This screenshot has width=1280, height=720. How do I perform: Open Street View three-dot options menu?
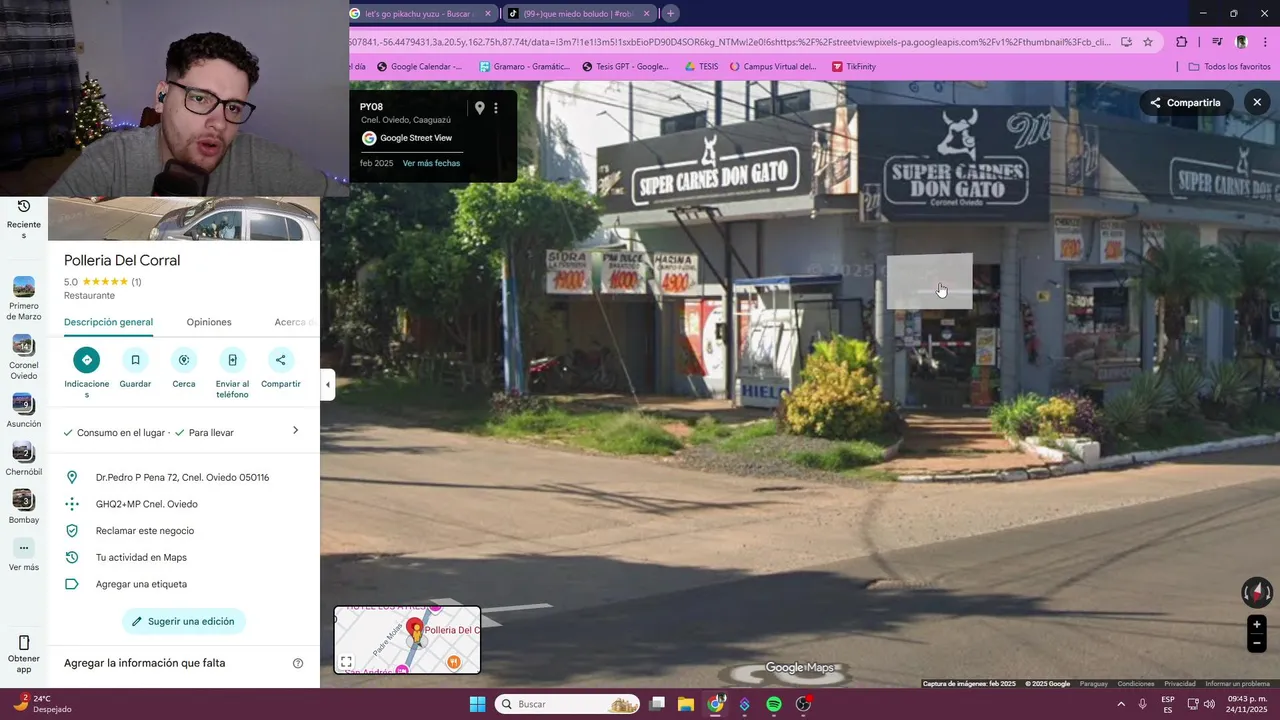[x=496, y=108]
